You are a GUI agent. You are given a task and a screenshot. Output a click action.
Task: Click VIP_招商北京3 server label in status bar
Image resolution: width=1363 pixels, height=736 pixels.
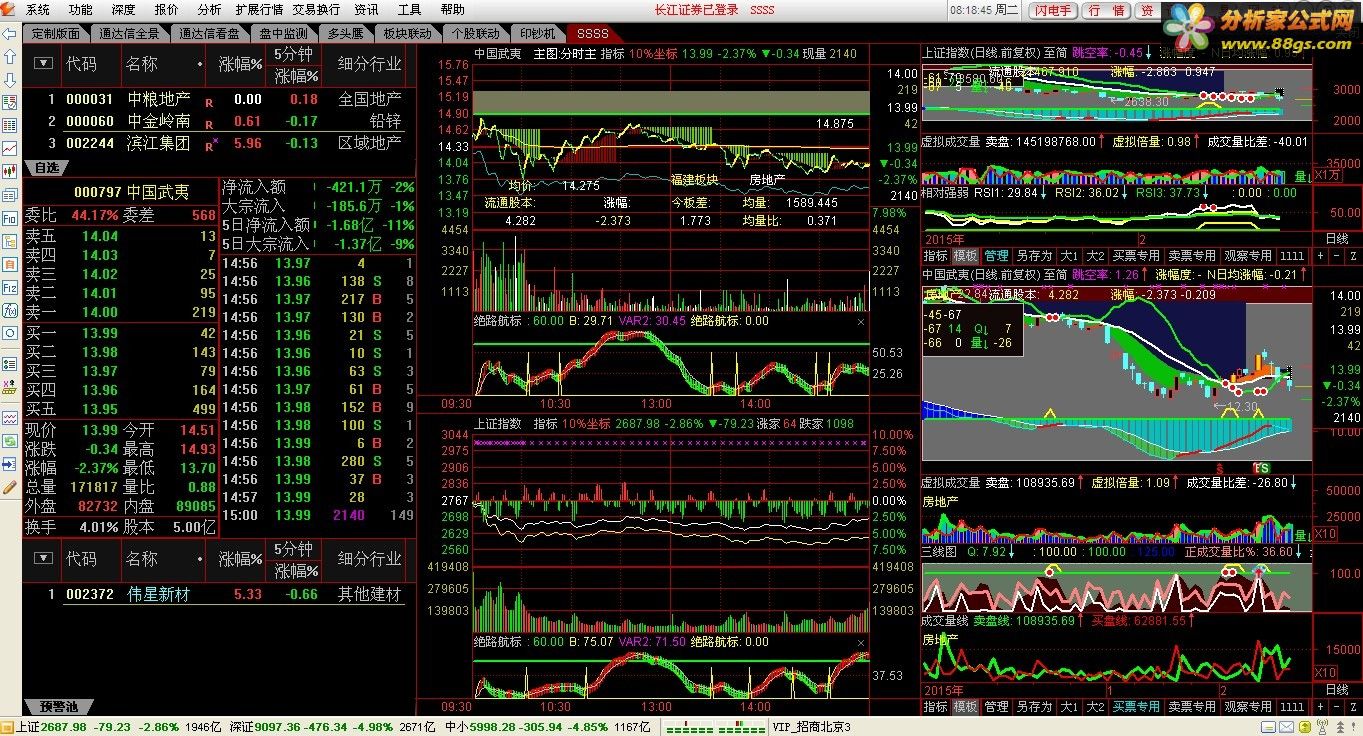tap(811, 726)
